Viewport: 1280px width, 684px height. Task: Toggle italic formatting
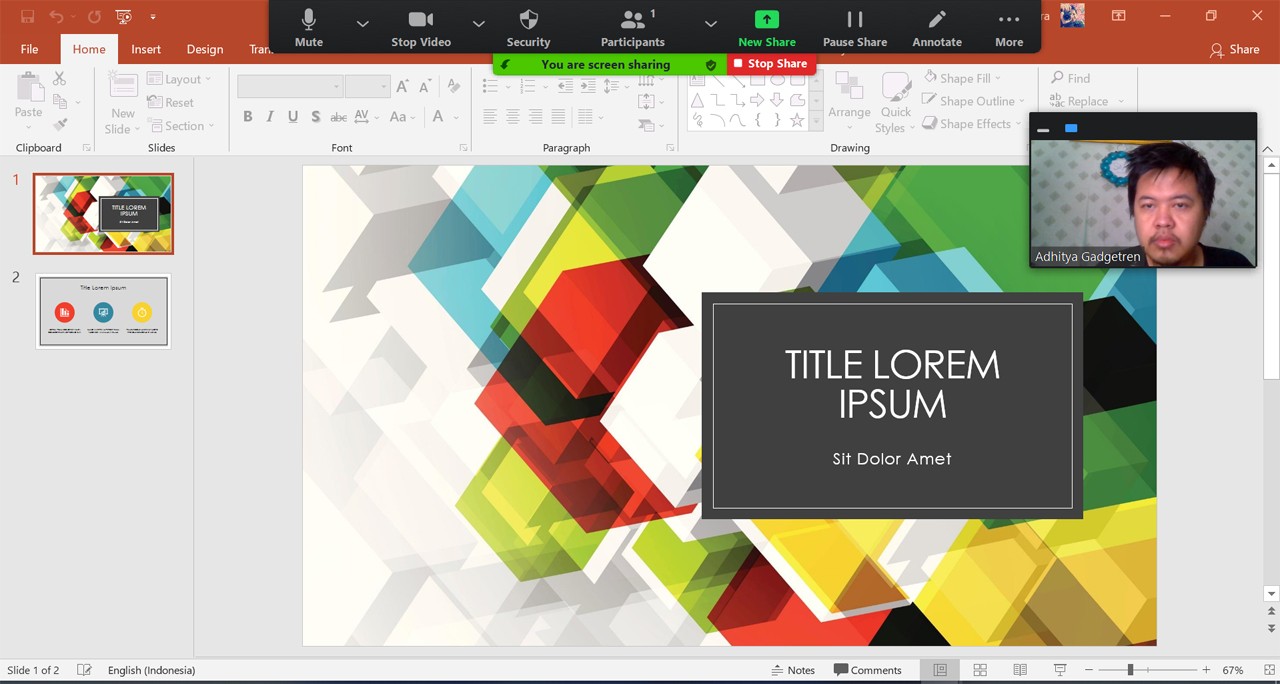[x=269, y=116]
